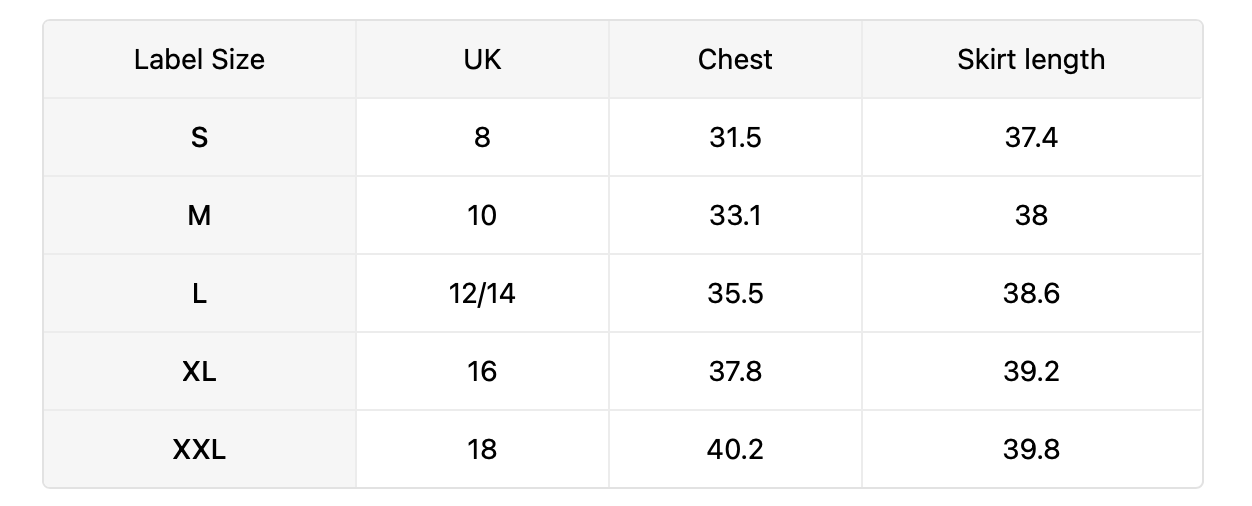Click the L label size cell

[x=199, y=293]
